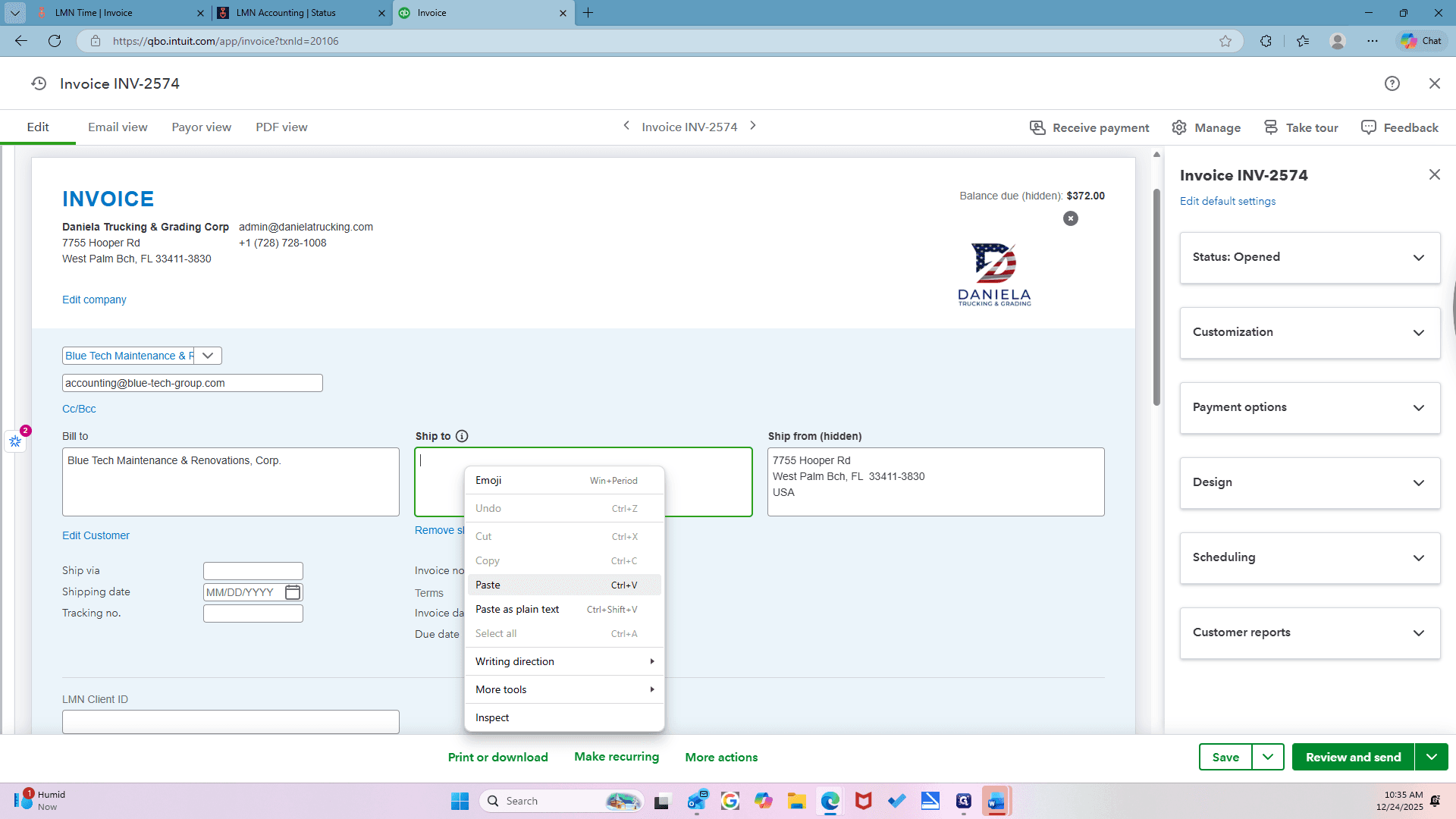Choose Paste from the context menu

pos(564,585)
